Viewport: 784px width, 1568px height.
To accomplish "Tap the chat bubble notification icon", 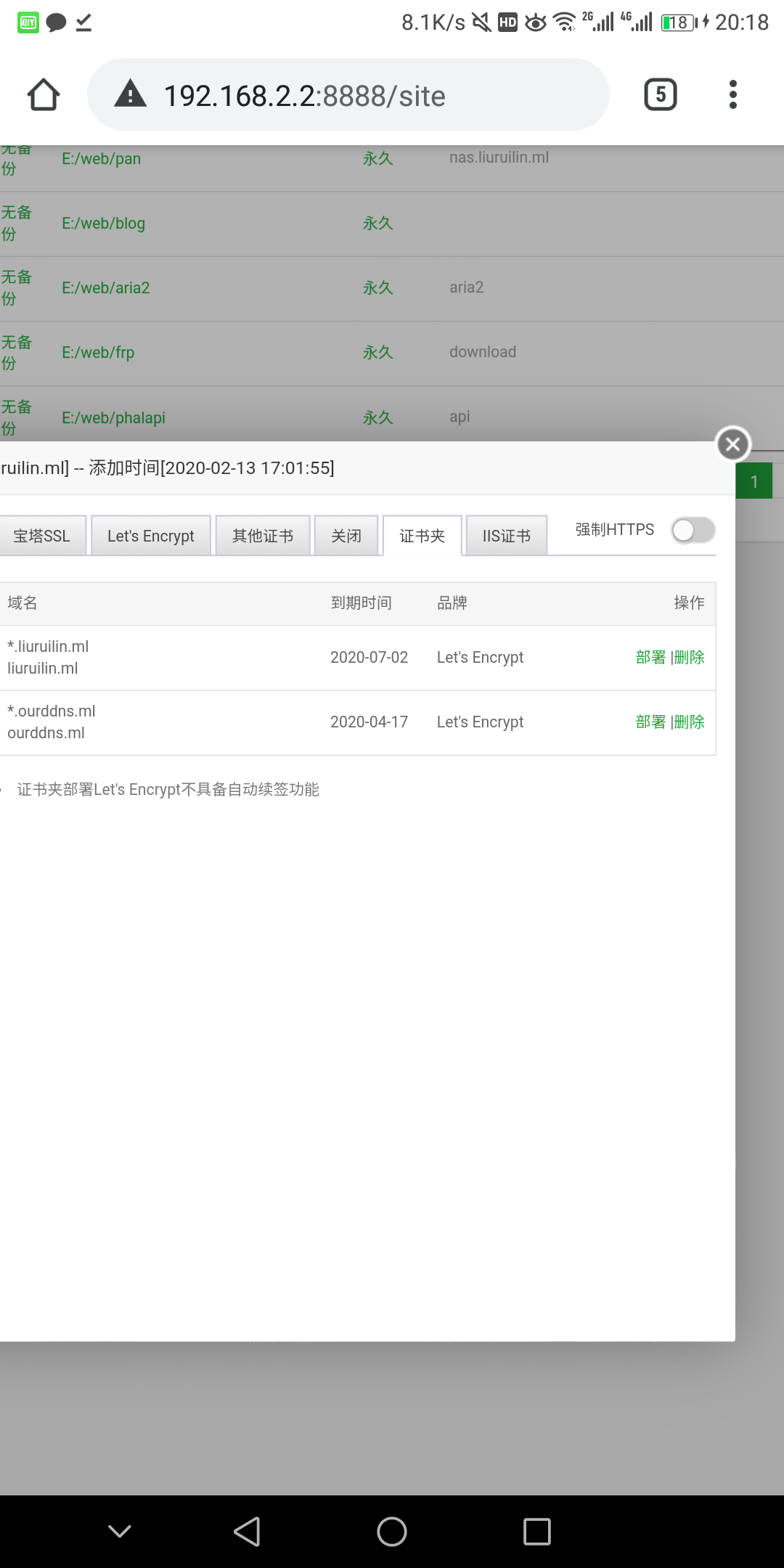I will pos(56,23).
